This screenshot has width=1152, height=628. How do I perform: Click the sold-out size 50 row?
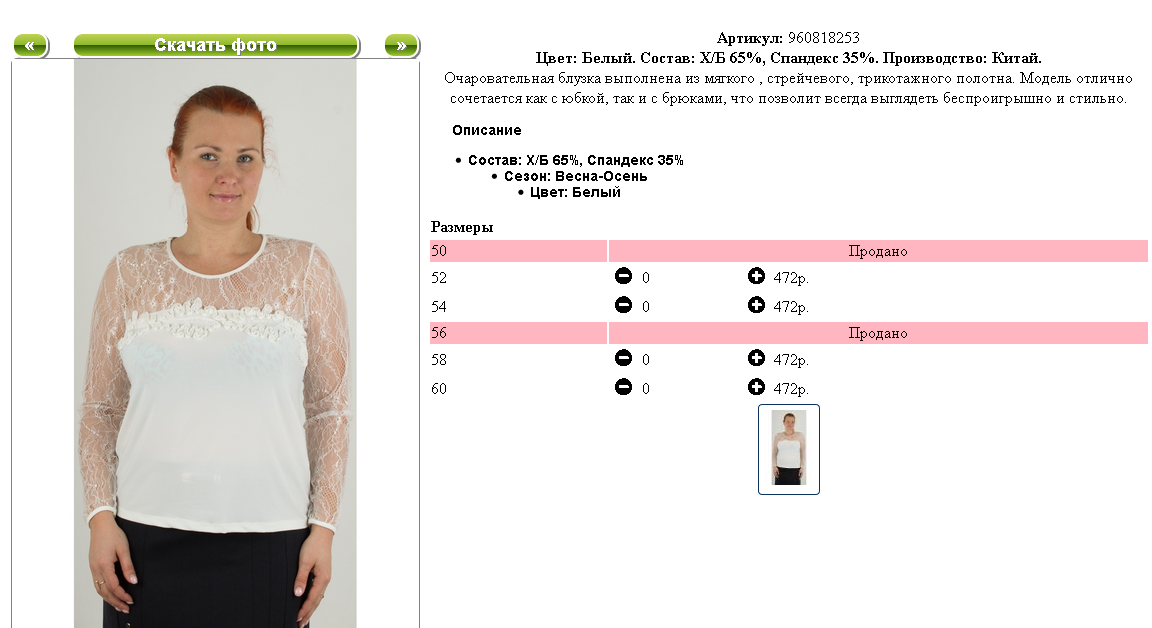(788, 251)
